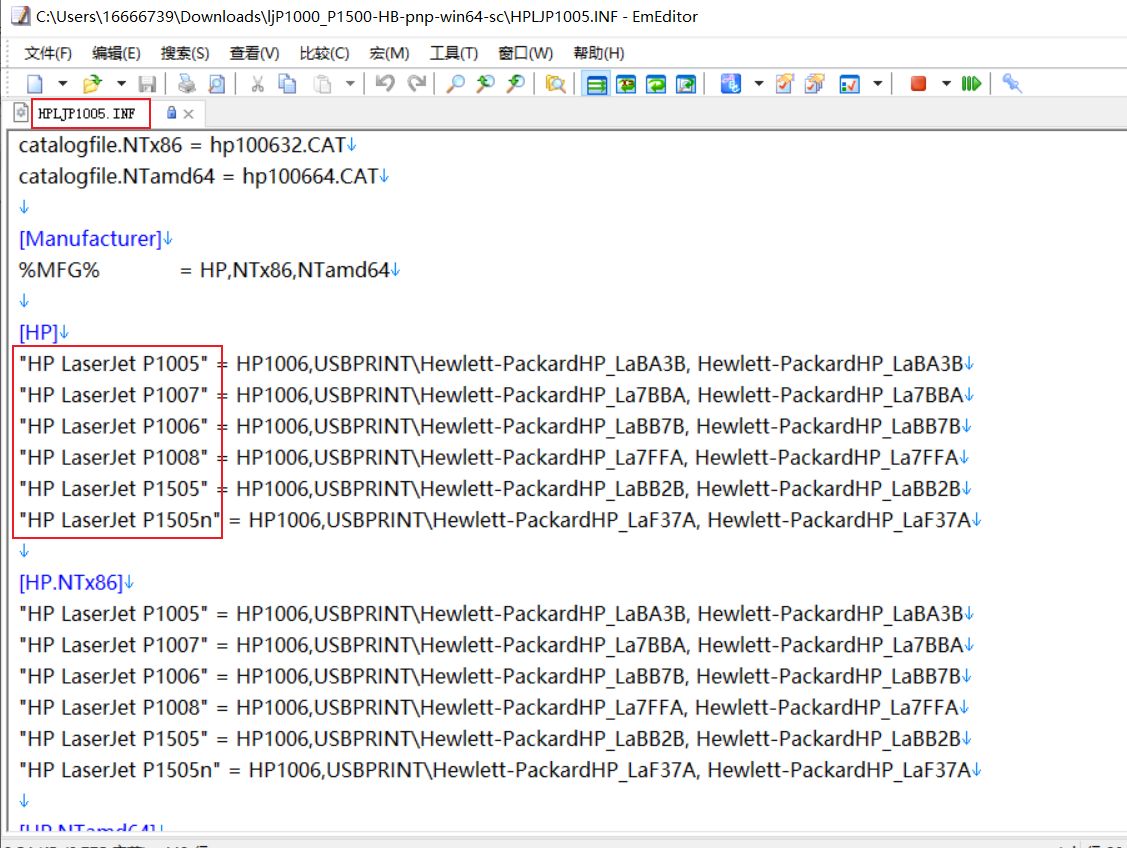Open the 比较(C) menu
The width and height of the screenshot is (1127, 848).
point(324,53)
